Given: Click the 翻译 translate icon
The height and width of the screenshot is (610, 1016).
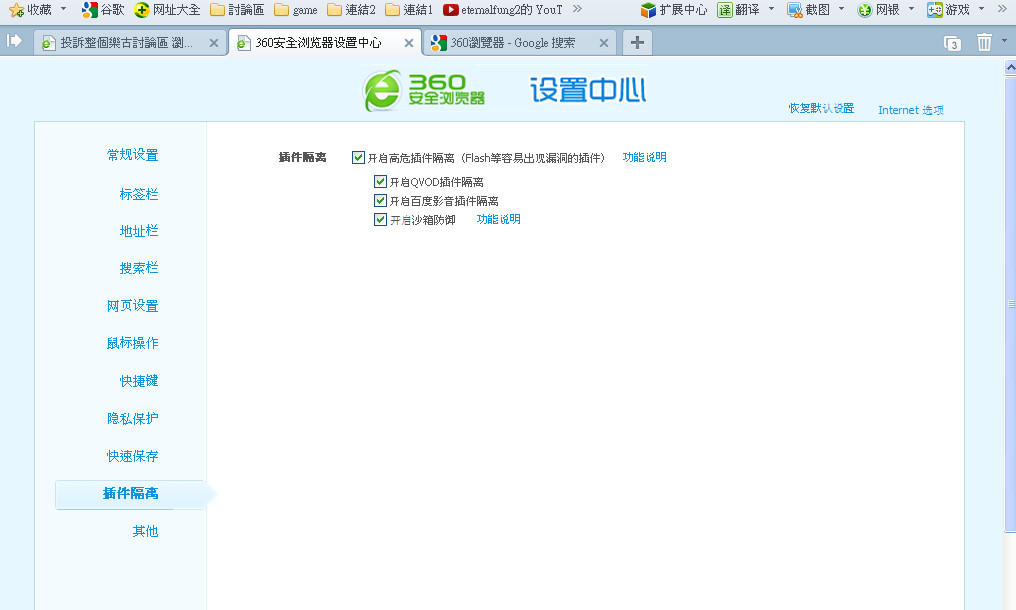Looking at the screenshot, I should point(725,10).
